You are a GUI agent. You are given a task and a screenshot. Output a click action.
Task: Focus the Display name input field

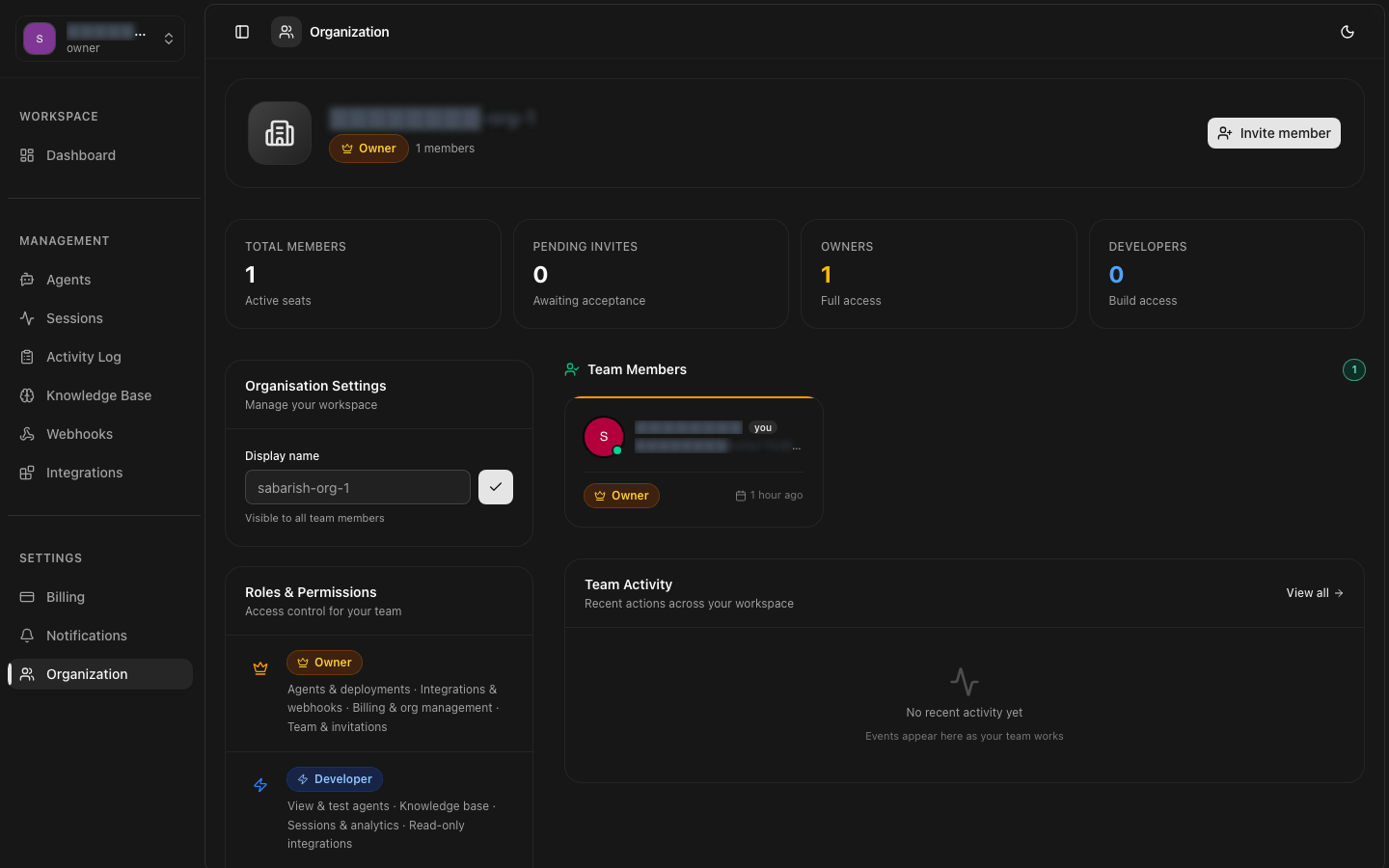tap(358, 487)
